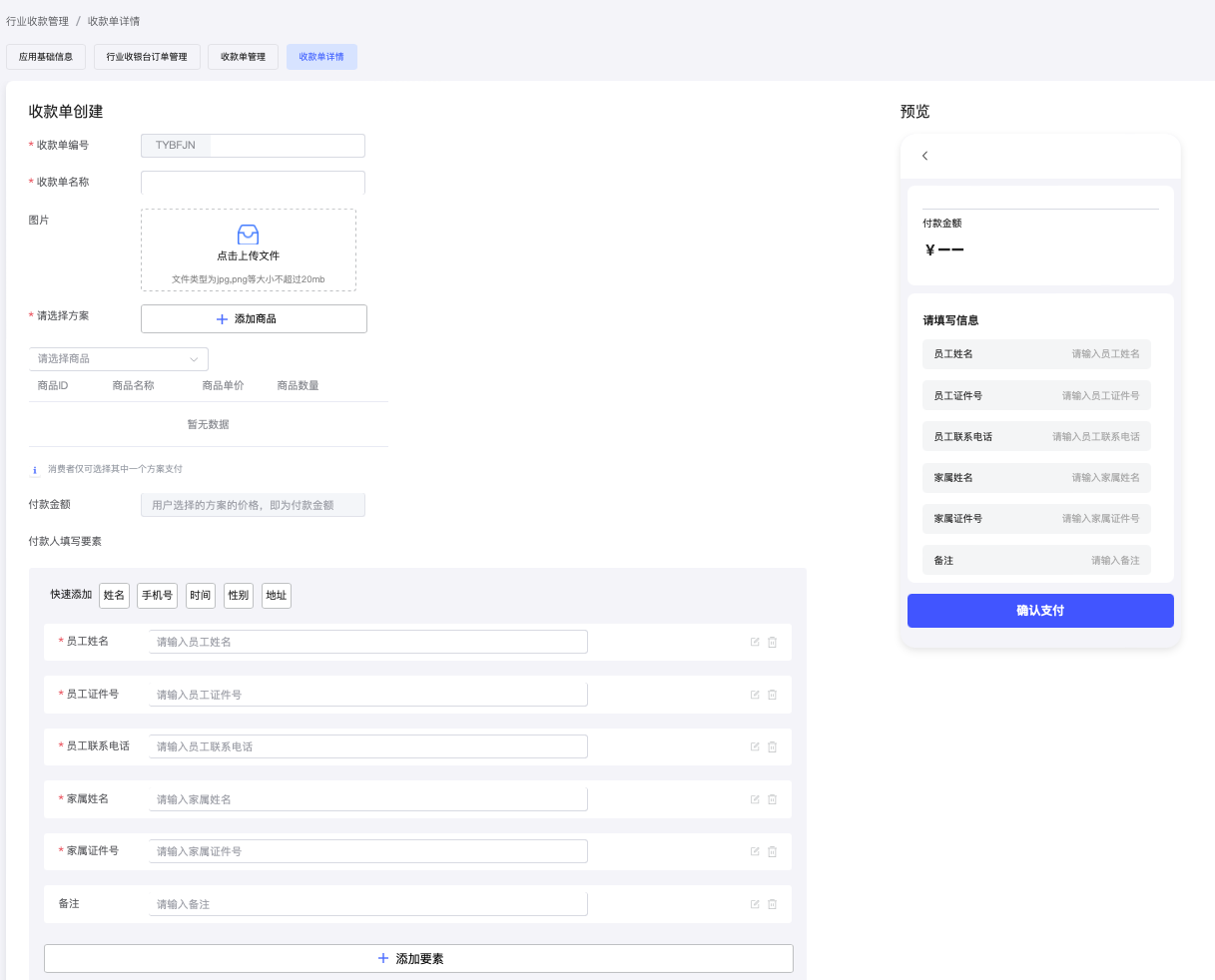Click 确认支付 button in preview
This screenshot has height=980, width=1215.
pyautogui.click(x=1039, y=611)
